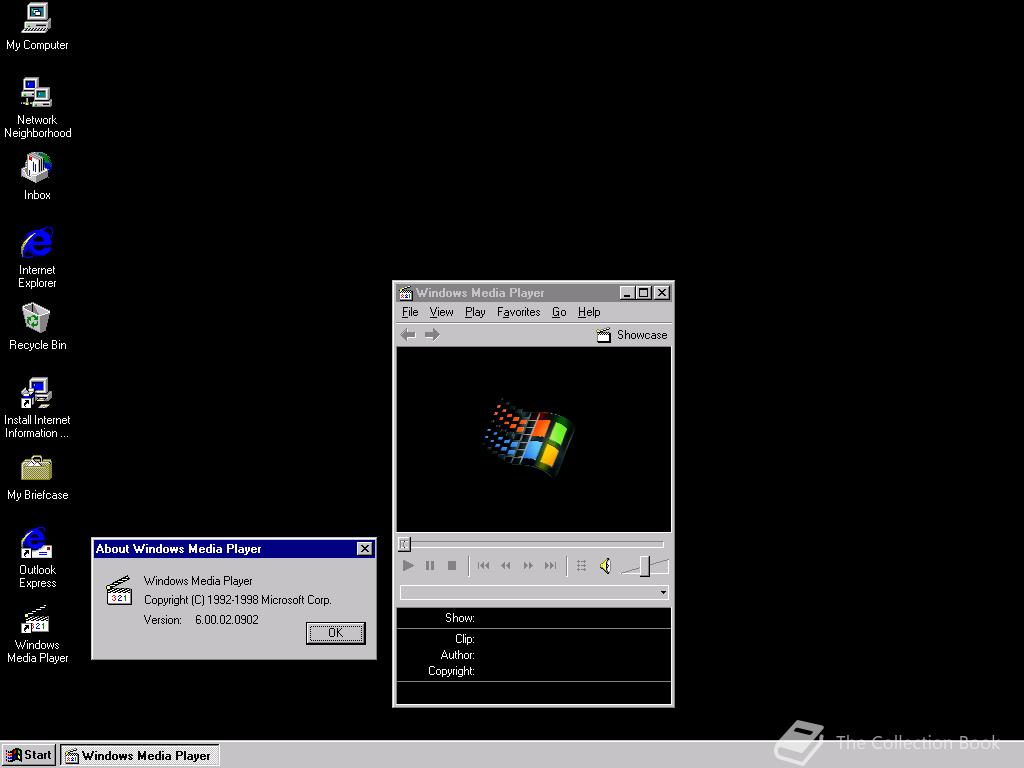The image size is (1024, 768).
Task: Click the Back arrow in Media Player
Action: click(x=408, y=335)
